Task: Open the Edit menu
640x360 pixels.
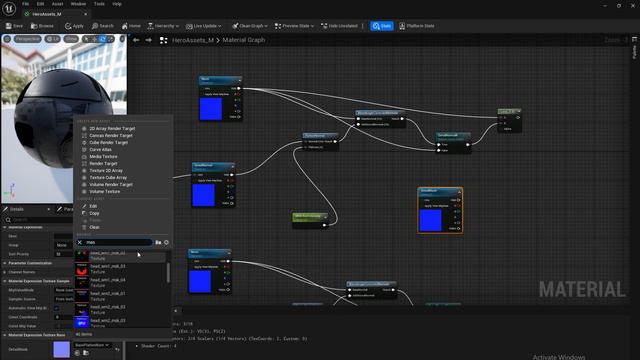Action: pos(40,4)
